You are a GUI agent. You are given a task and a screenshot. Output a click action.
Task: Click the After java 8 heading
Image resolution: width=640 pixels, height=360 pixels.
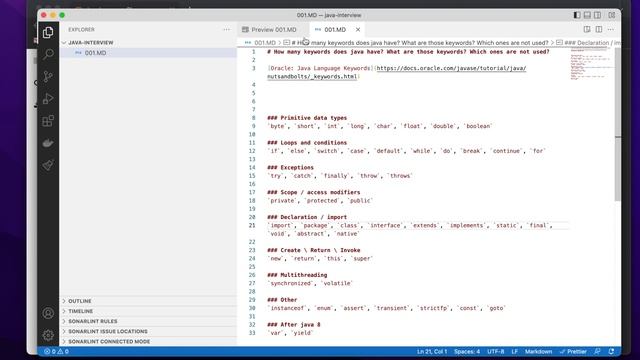pyautogui.click(x=294, y=324)
